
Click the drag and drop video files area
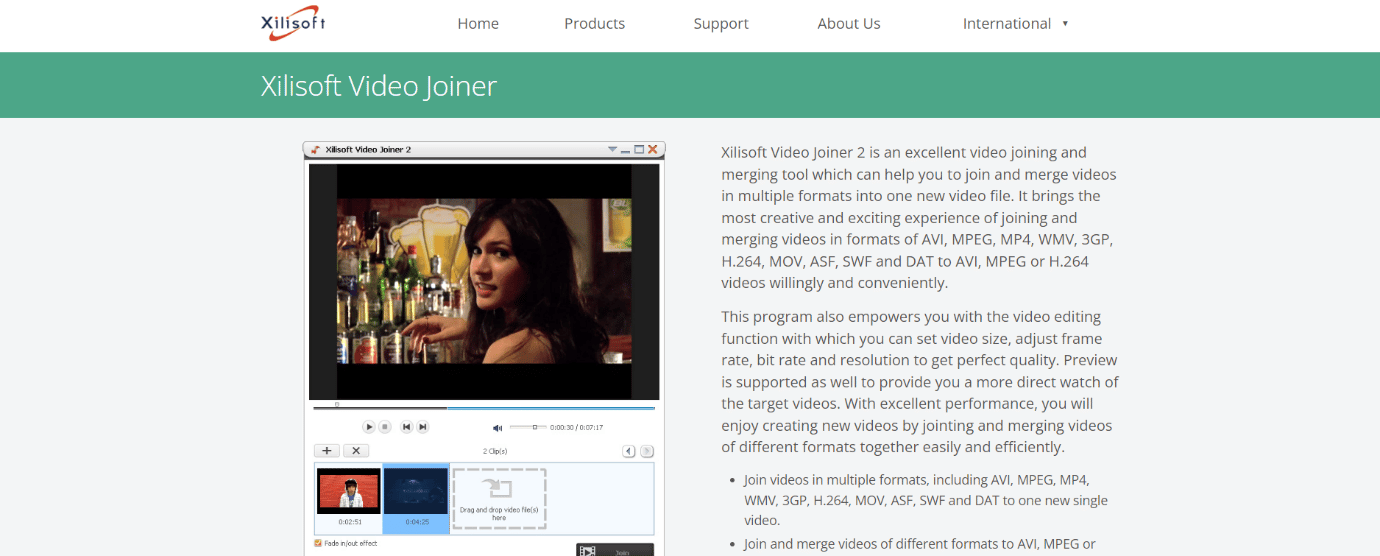click(x=499, y=497)
